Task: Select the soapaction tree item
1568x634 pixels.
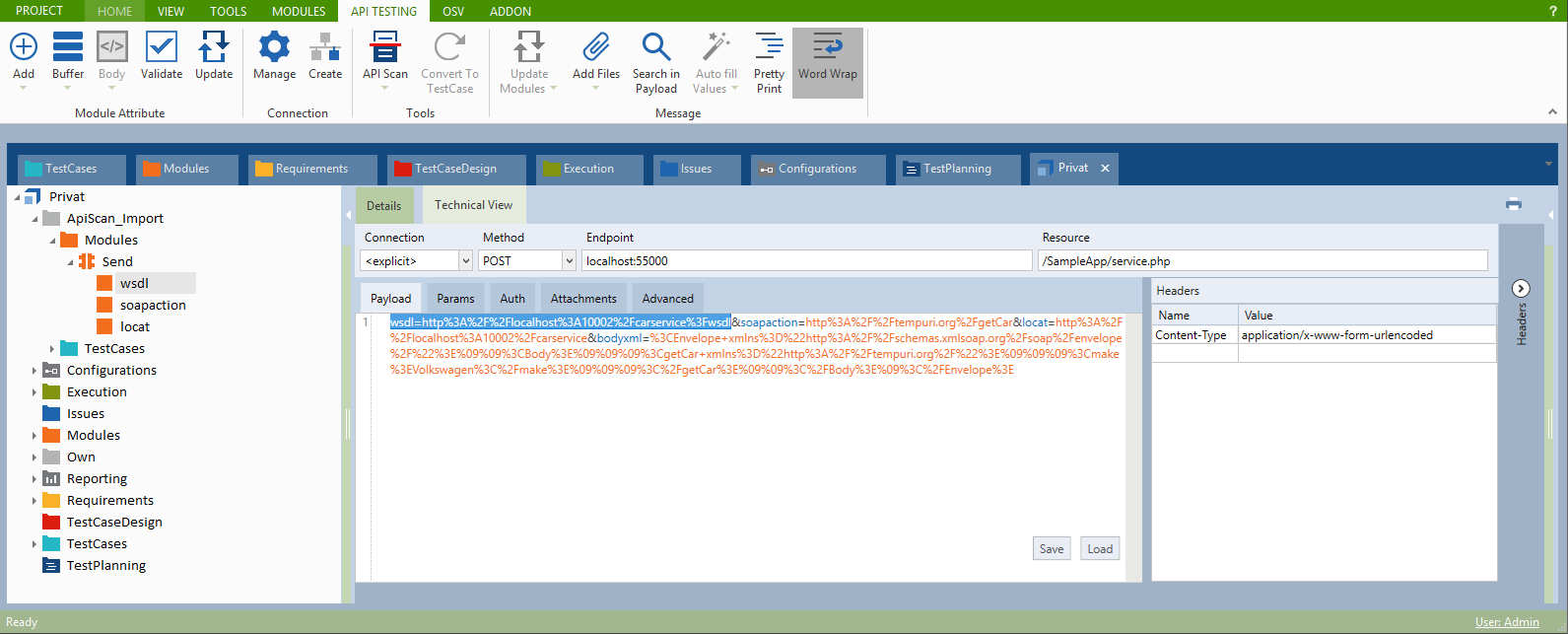Action: click(153, 306)
